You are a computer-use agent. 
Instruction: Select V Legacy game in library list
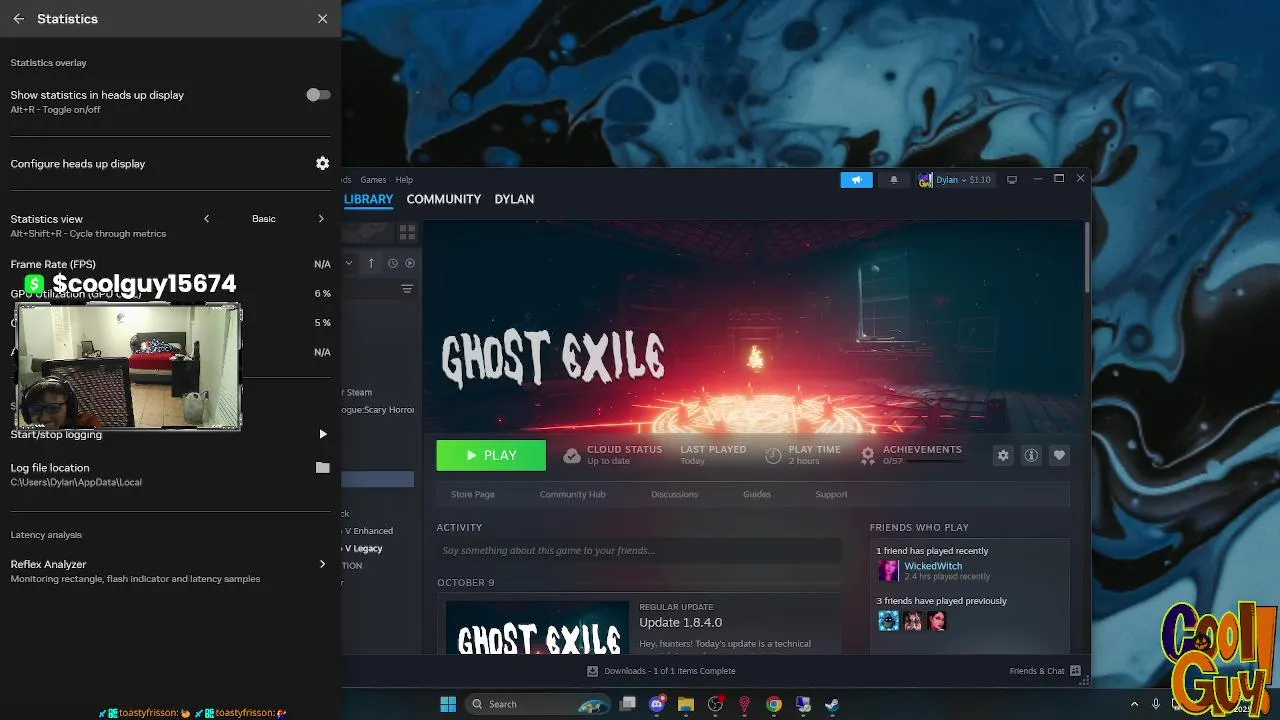coord(364,548)
